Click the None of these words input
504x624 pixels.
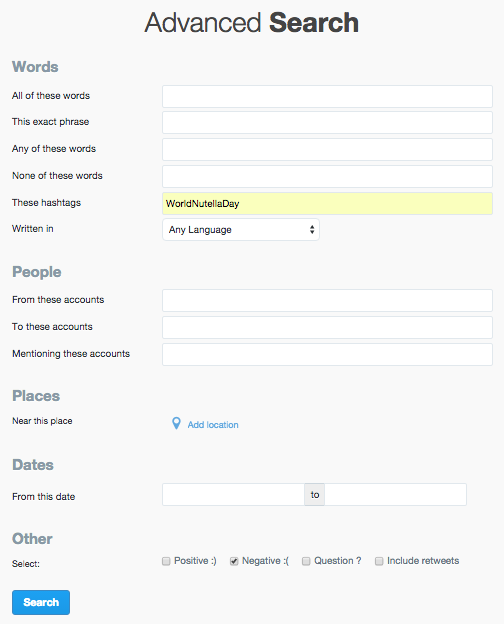[x=327, y=177]
